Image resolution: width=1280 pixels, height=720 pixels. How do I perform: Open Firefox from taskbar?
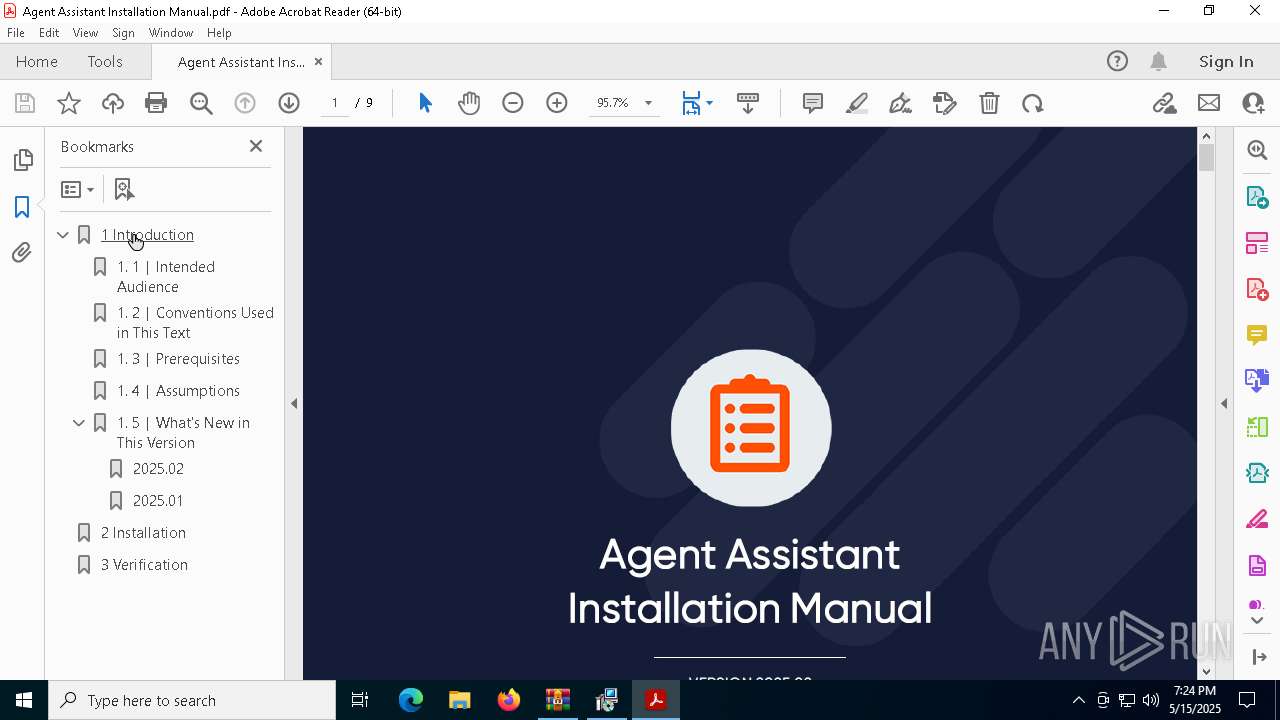click(509, 700)
